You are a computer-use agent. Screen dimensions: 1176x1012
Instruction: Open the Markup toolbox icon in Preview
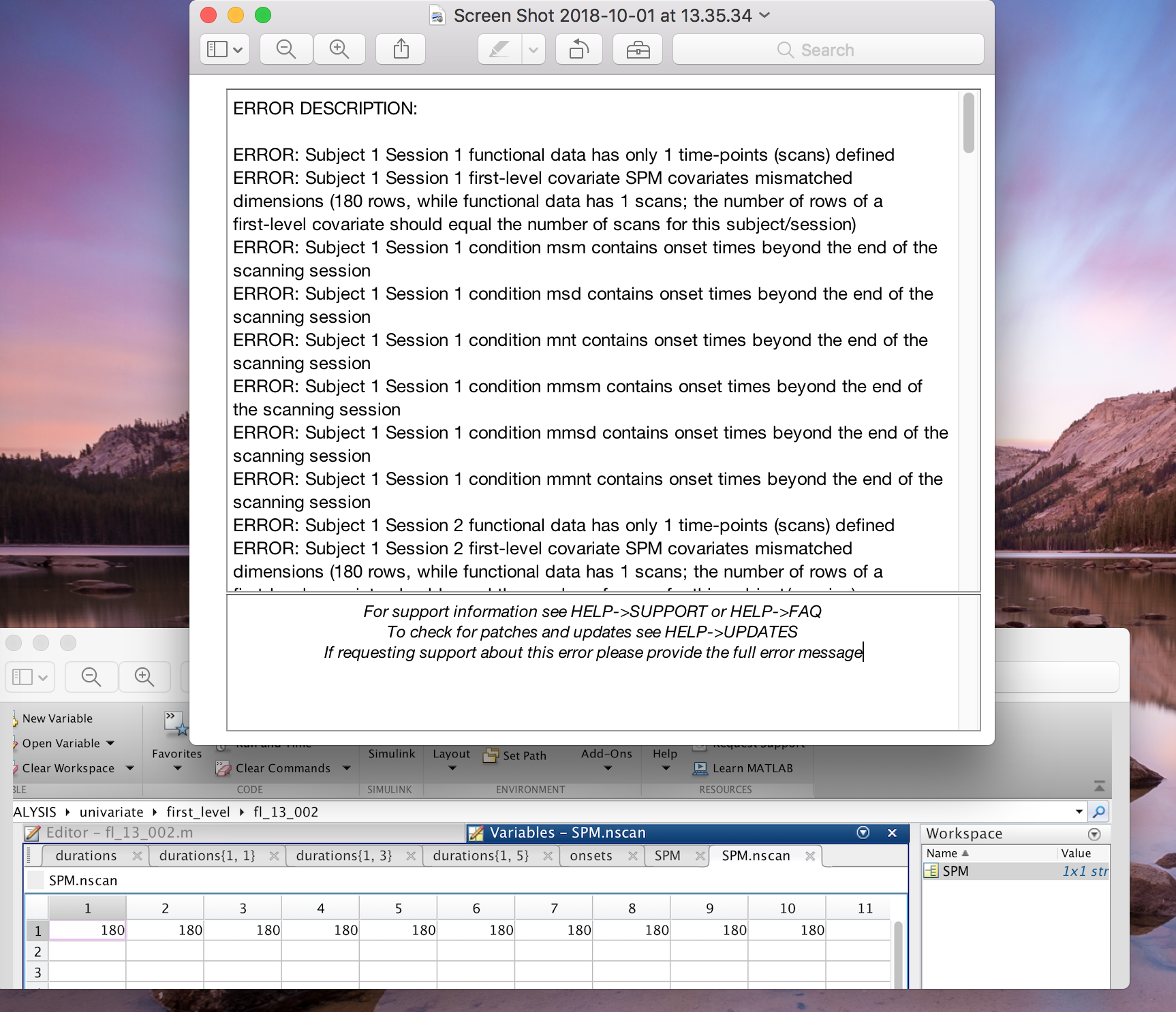click(638, 50)
